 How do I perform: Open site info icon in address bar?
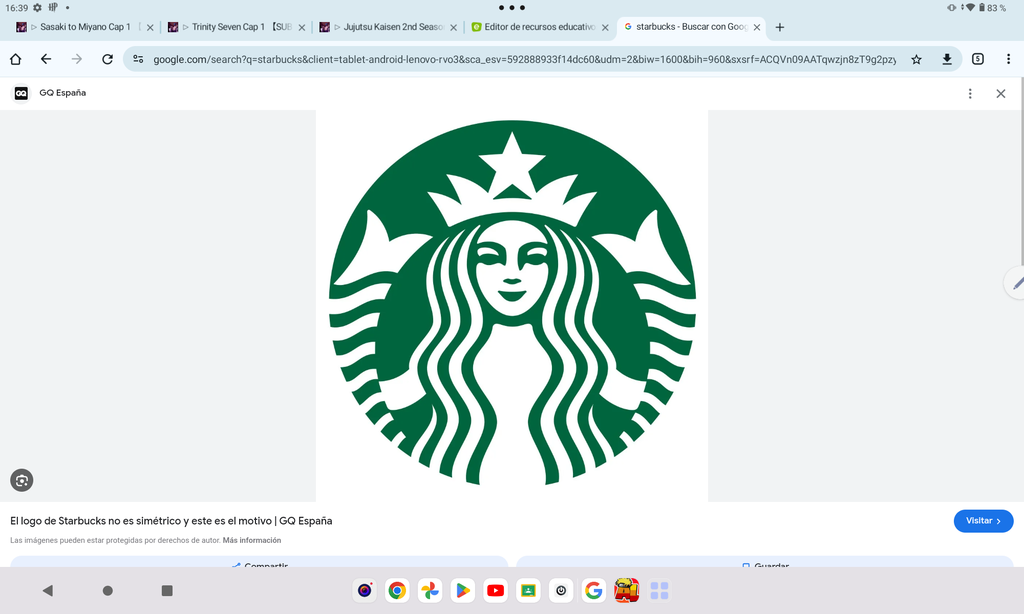click(x=138, y=59)
